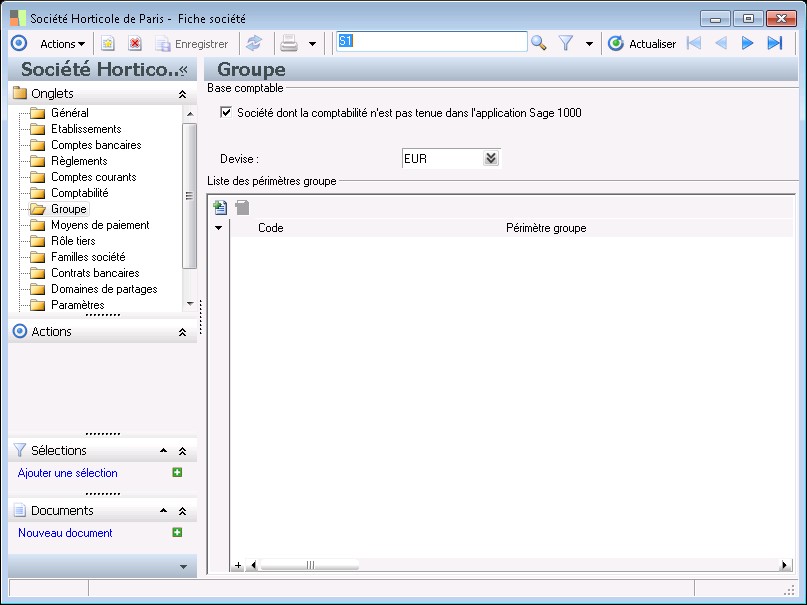Open the Devise EUR dropdown
This screenshot has width=807, height=605.
490,159
